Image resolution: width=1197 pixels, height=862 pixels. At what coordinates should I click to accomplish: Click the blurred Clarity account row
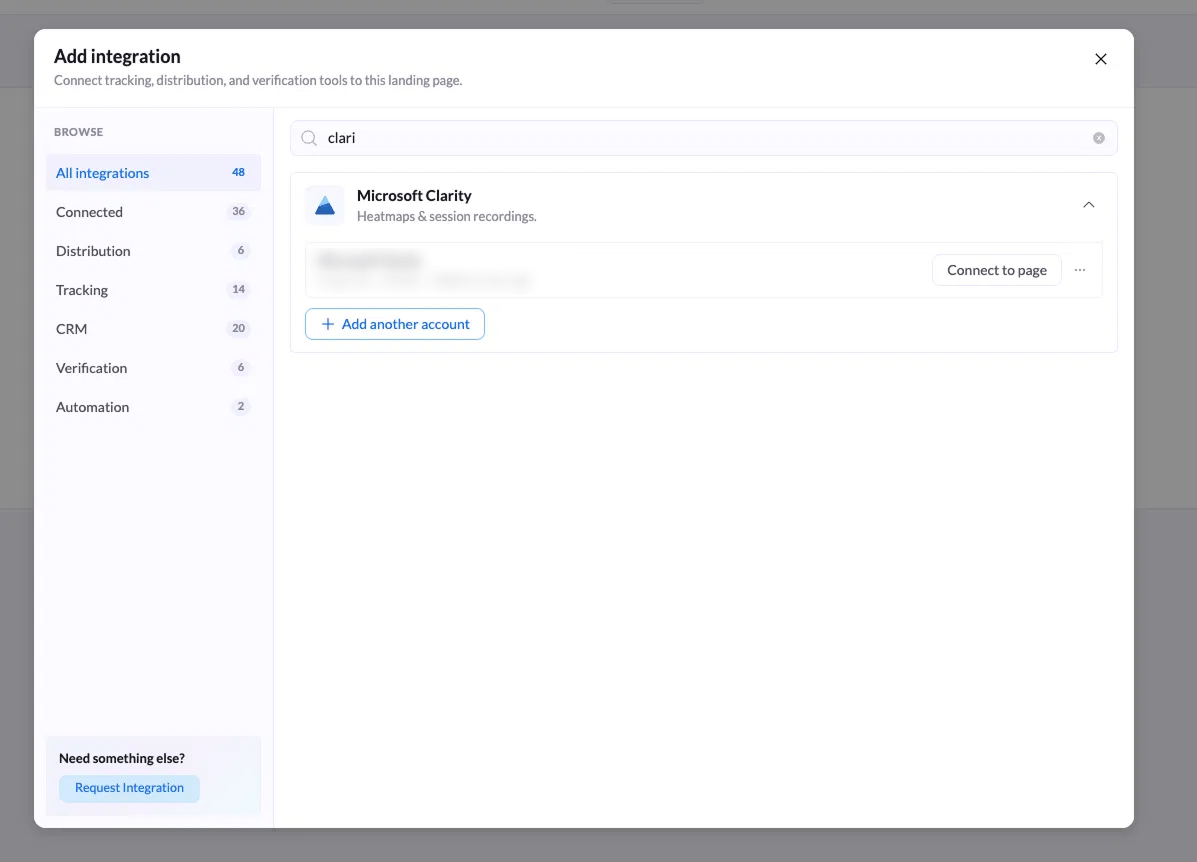click(x=704, y=270)
